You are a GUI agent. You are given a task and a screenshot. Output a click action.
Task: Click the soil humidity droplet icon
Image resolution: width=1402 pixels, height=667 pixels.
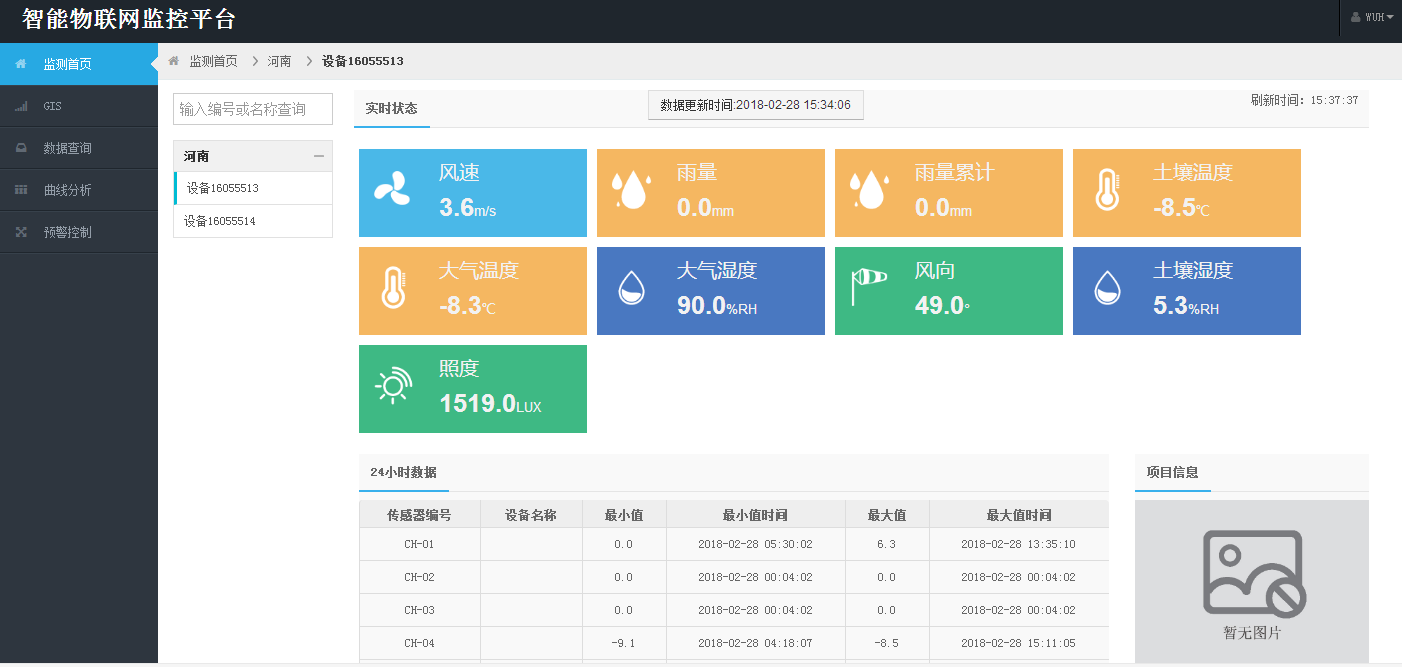tap(1106, 288)
